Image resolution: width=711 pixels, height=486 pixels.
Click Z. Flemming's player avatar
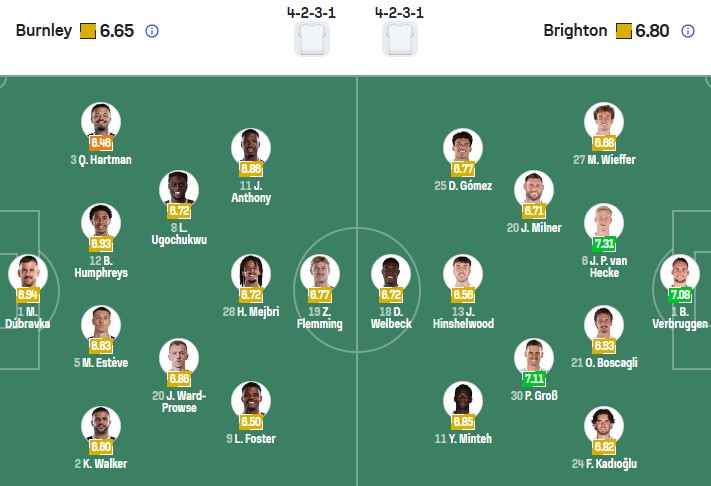click(320, 274)
